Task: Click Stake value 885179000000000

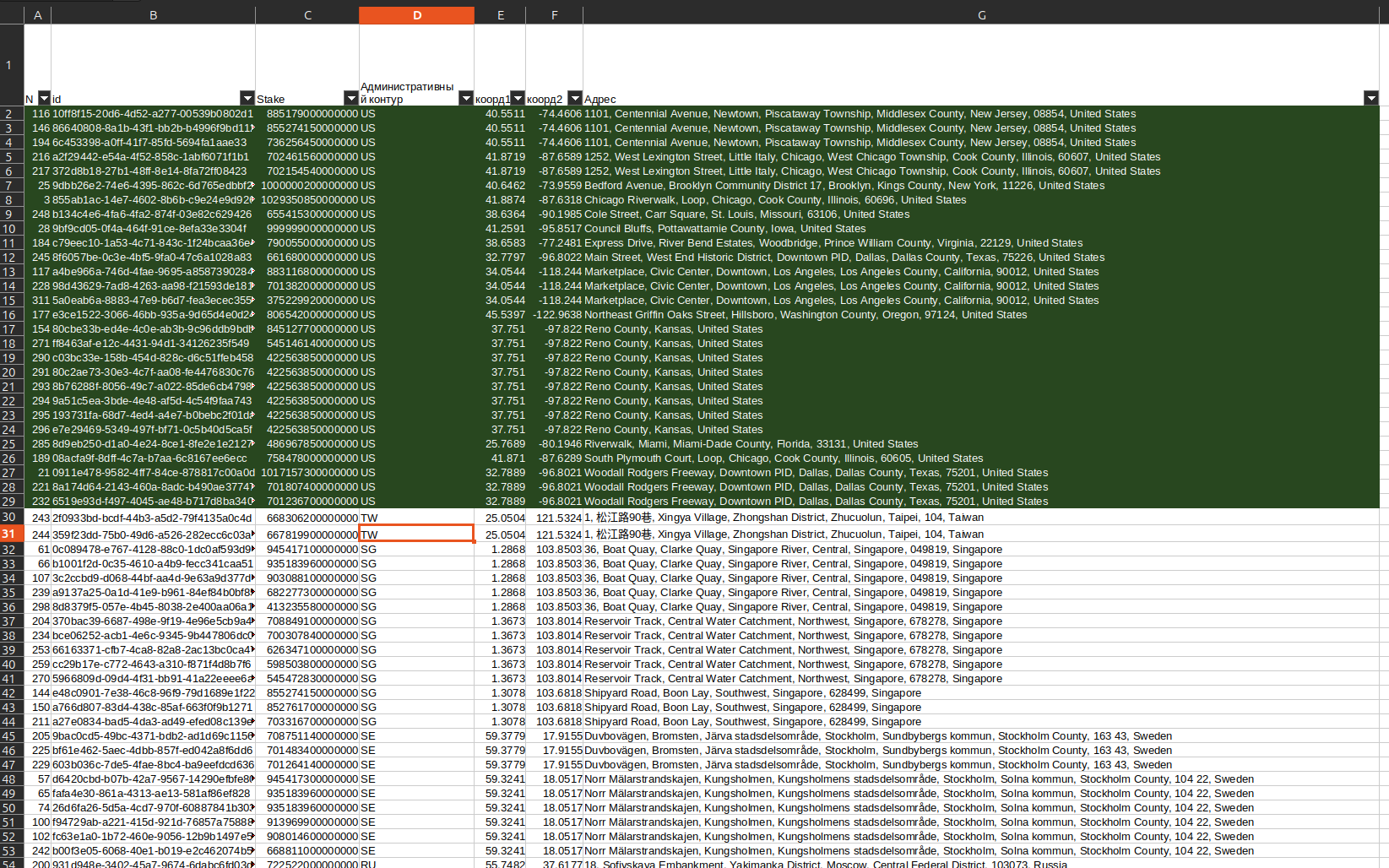Action: click(x=307, y=113)
